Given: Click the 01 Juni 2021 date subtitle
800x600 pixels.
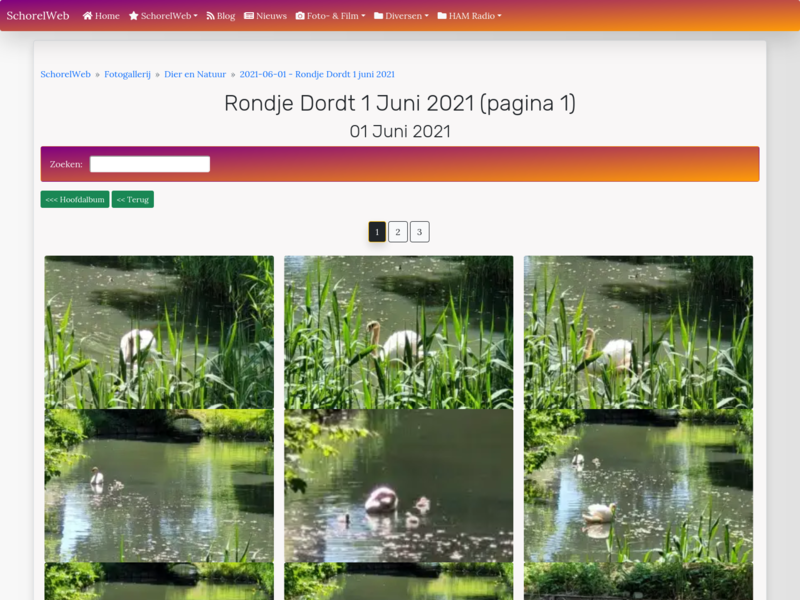Looking at the screenshot, I should 400,132.
